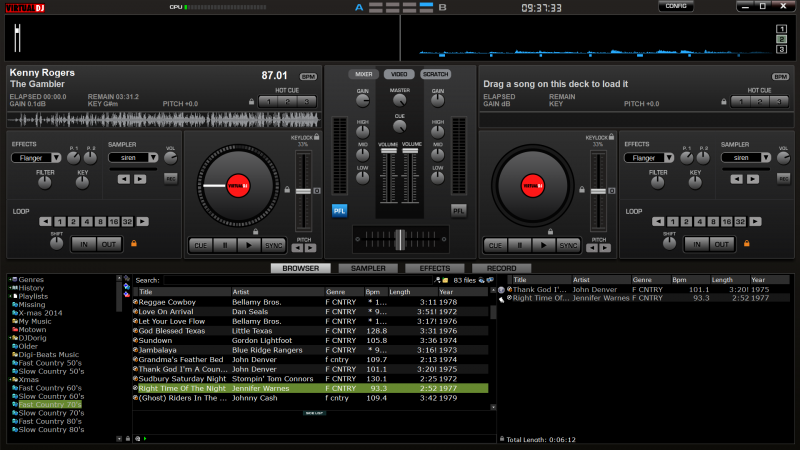This screenshot has height=450, width=800.
Task: Click the left deck turntable platter
Action: coord(238,186)
